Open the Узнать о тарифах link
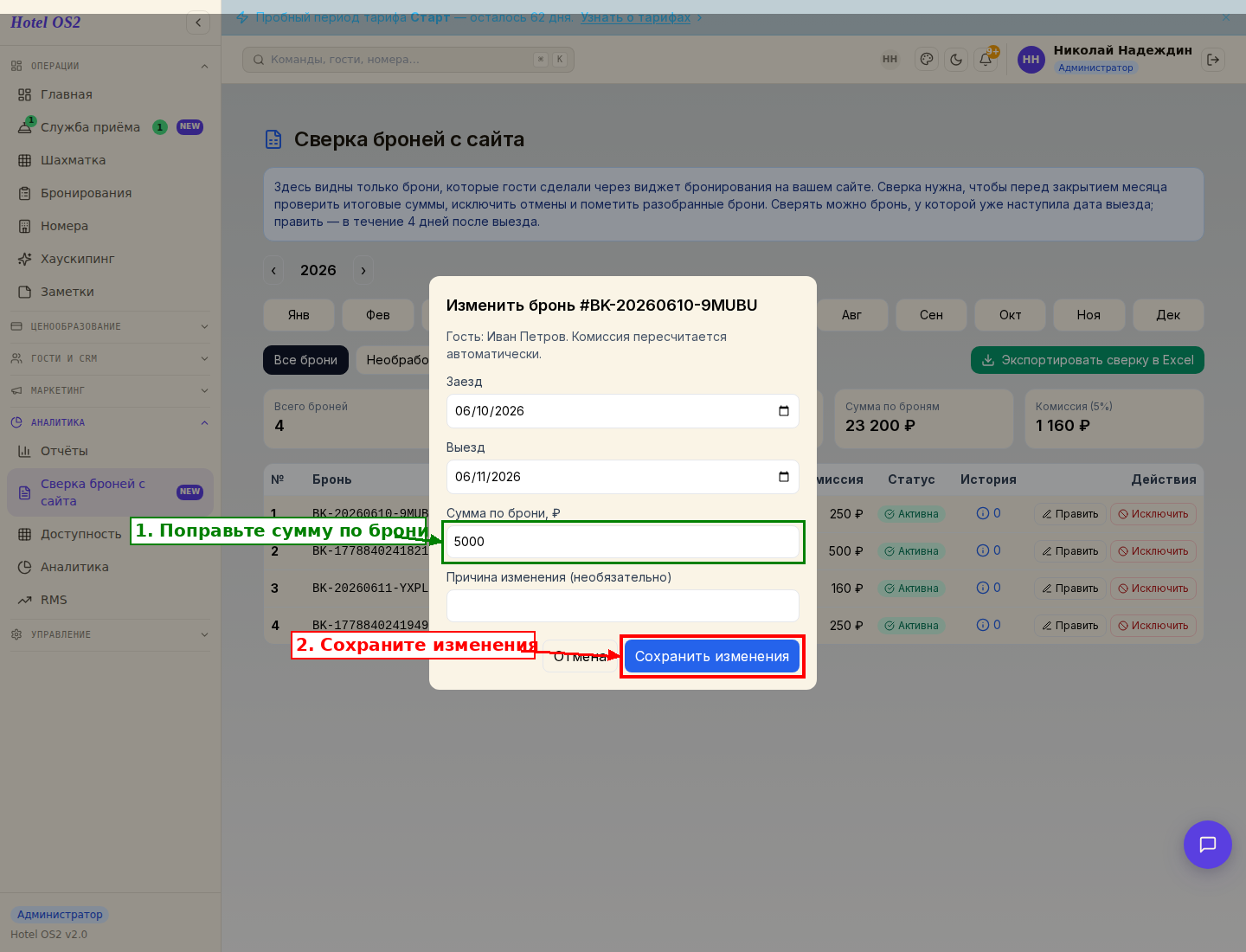The image size is (1246, 952). pos(635,17)
